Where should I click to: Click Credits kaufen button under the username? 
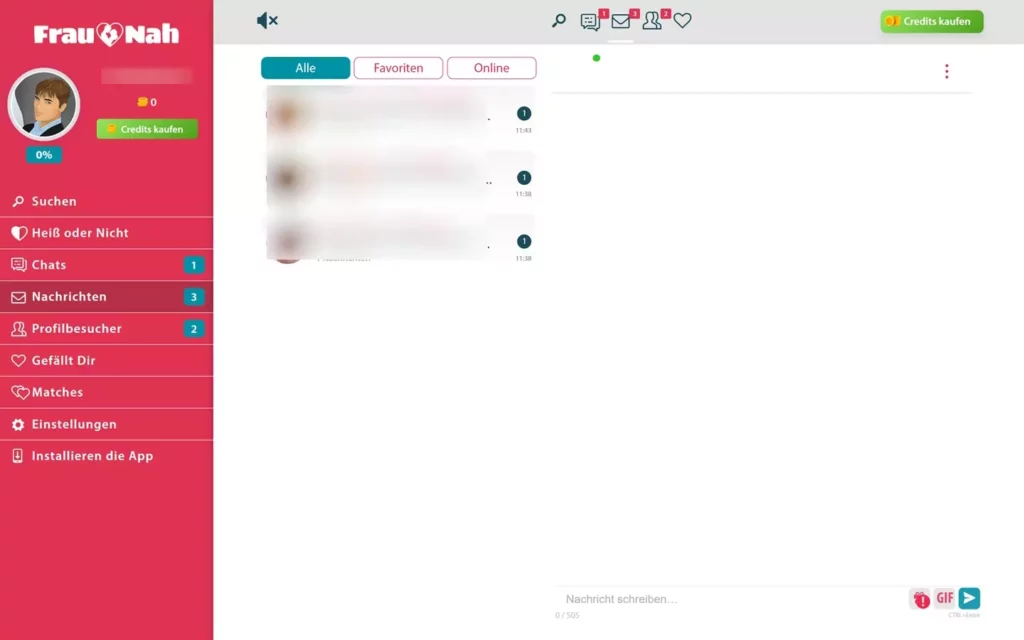tap(147, 129)
